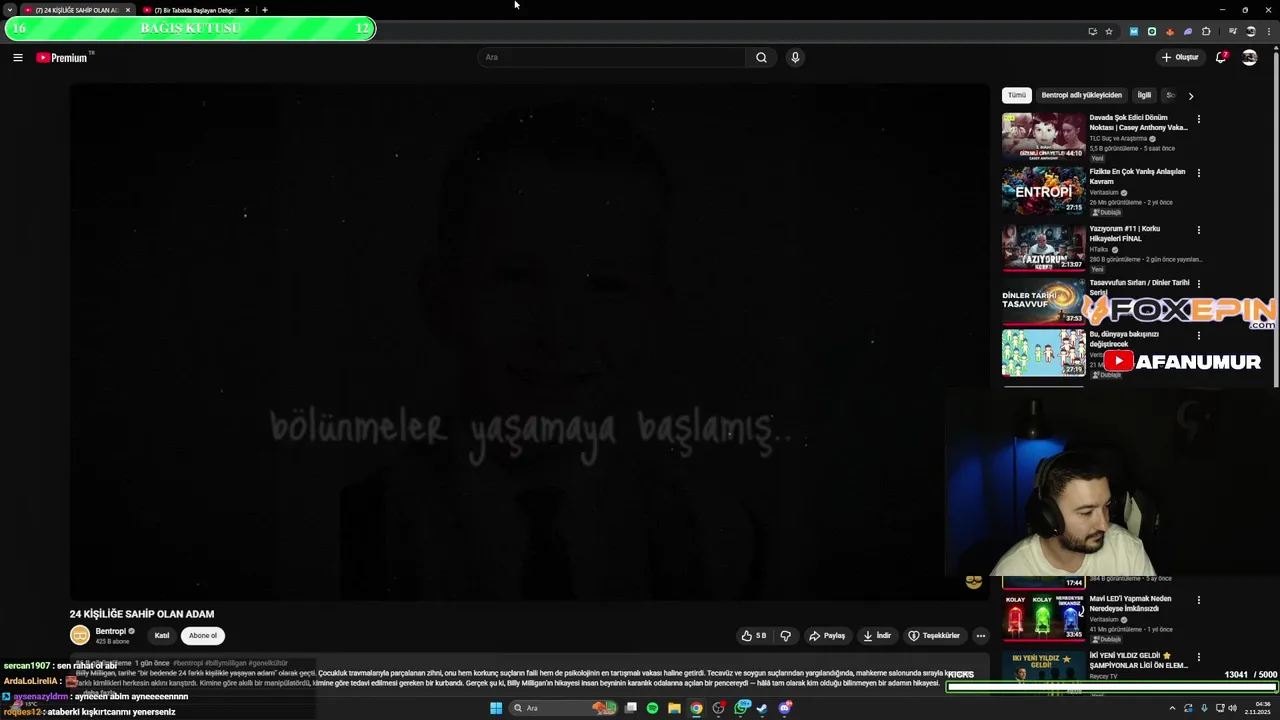The width and height of the screenshot is (1280, 720).
Task: Close the 'Bir Tabakla Başlayan Dehşet' tab
Action: click(247, 10)
